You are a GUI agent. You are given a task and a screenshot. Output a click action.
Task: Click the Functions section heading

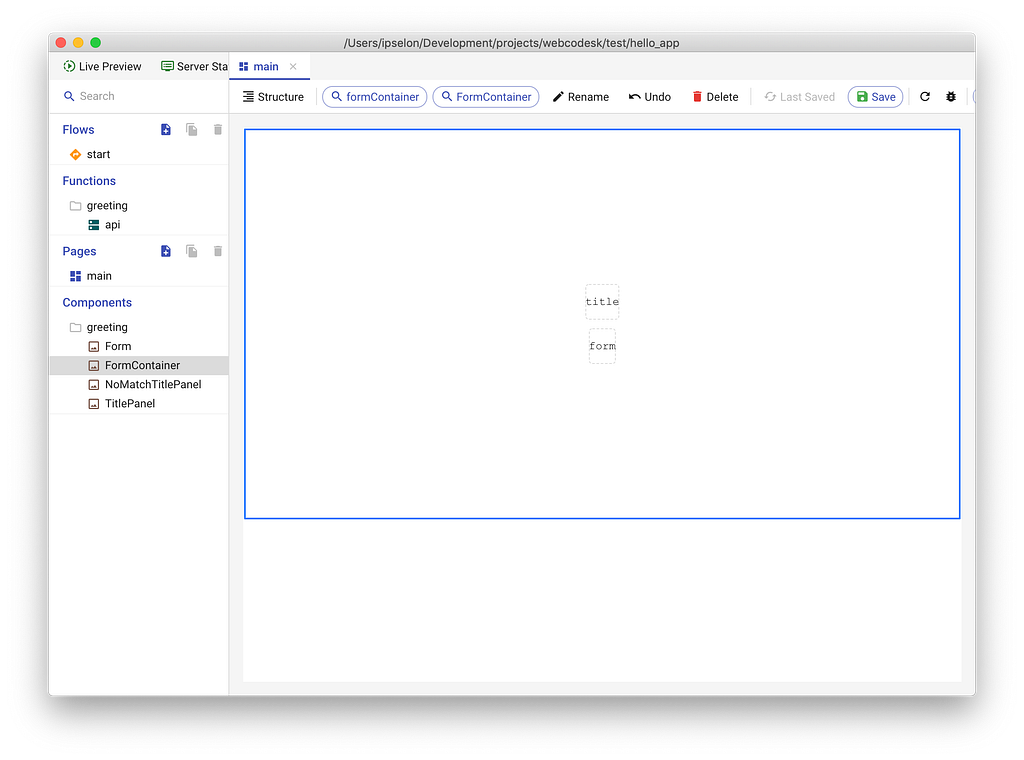tap(89, 181)
